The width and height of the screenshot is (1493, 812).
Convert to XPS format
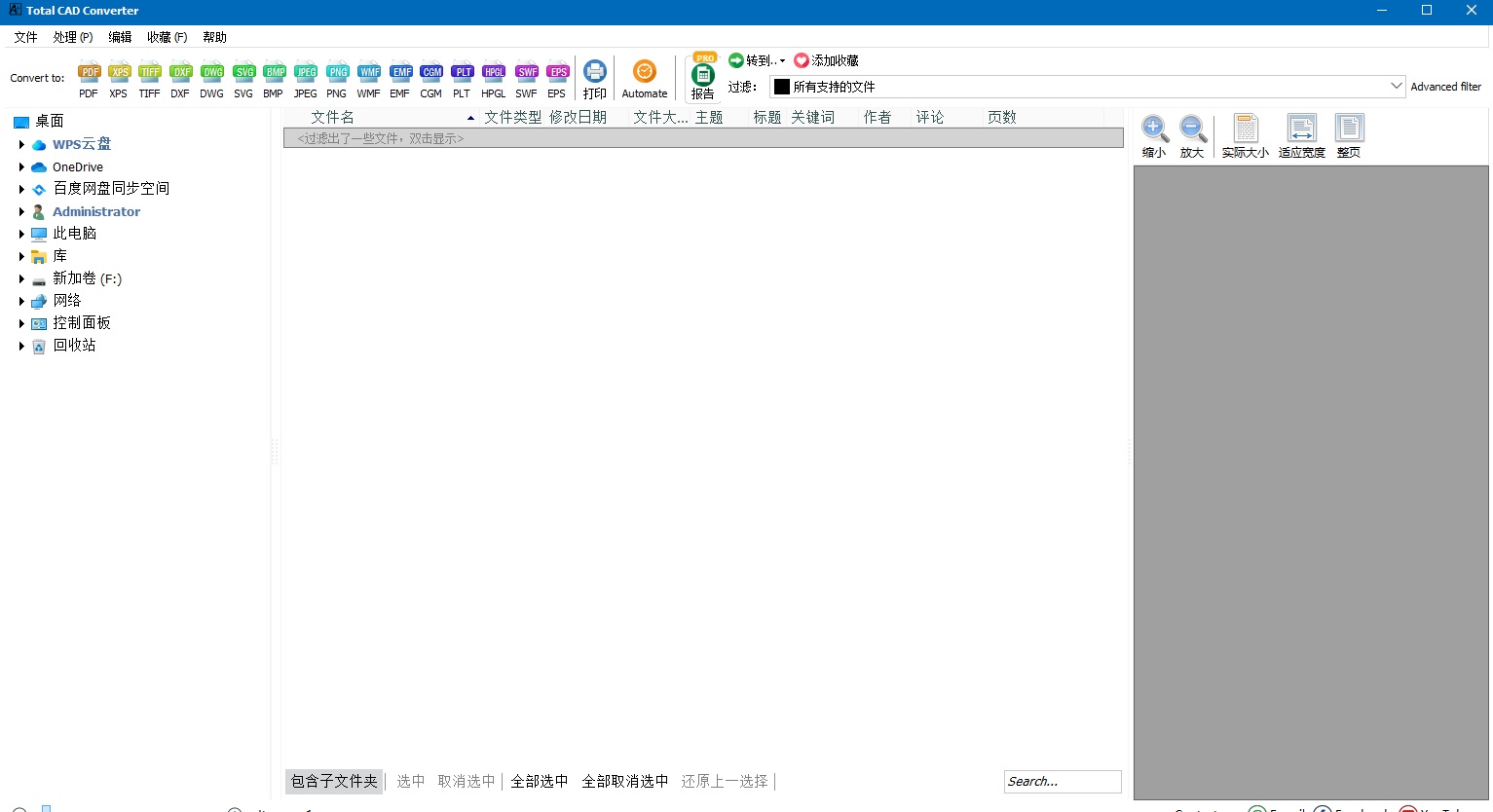click(119, 80)
